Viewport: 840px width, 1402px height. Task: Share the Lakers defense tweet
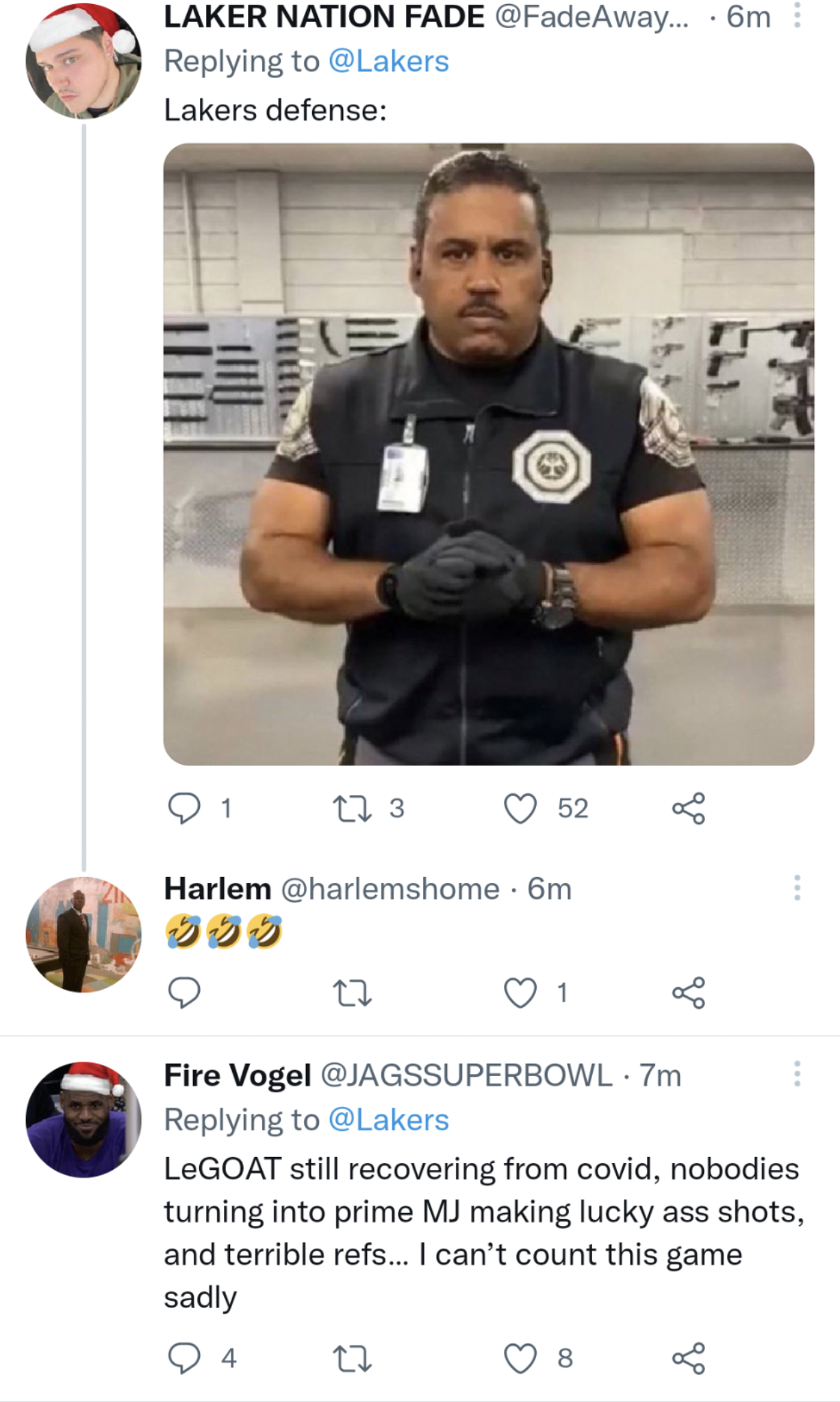click(688, 808)
